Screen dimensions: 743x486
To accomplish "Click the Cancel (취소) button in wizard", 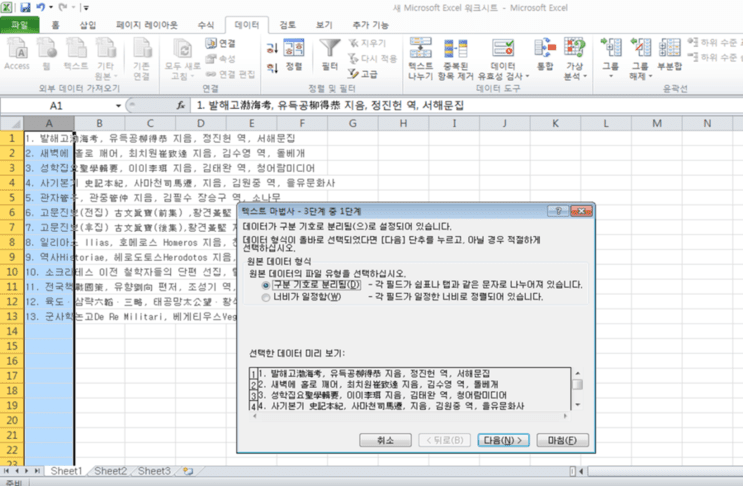I will pos(385,440).
